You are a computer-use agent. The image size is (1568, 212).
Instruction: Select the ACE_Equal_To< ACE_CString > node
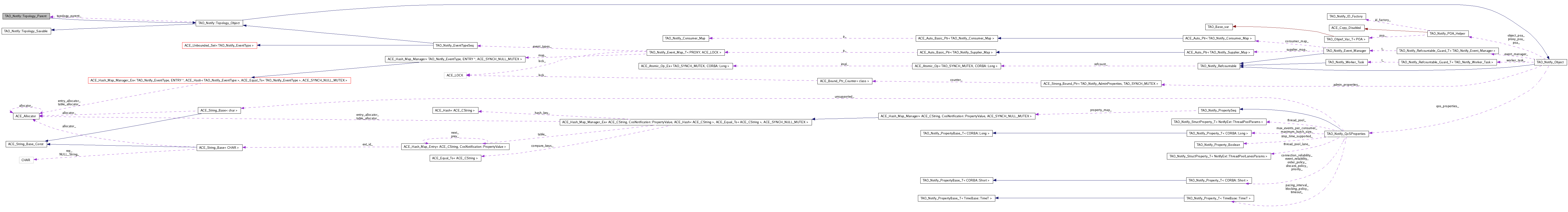pos(455,158)
